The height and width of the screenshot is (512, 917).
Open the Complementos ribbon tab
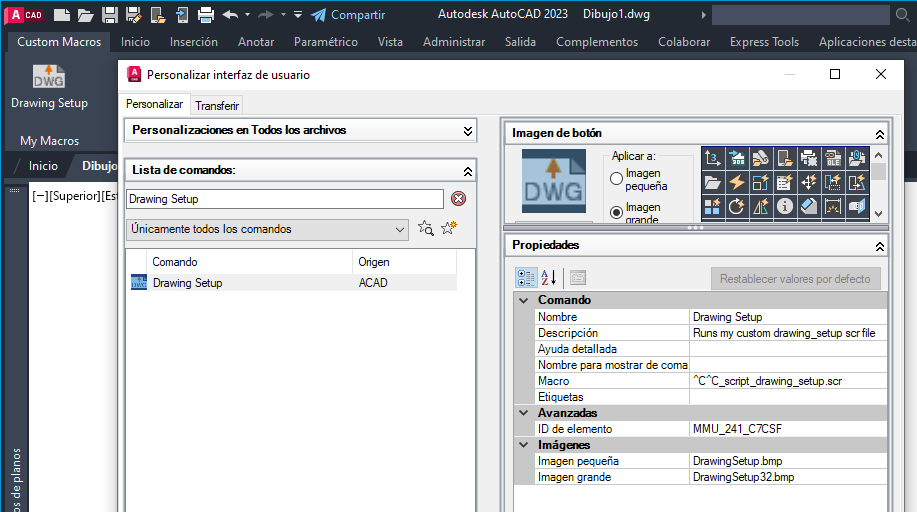click(597, 42)
